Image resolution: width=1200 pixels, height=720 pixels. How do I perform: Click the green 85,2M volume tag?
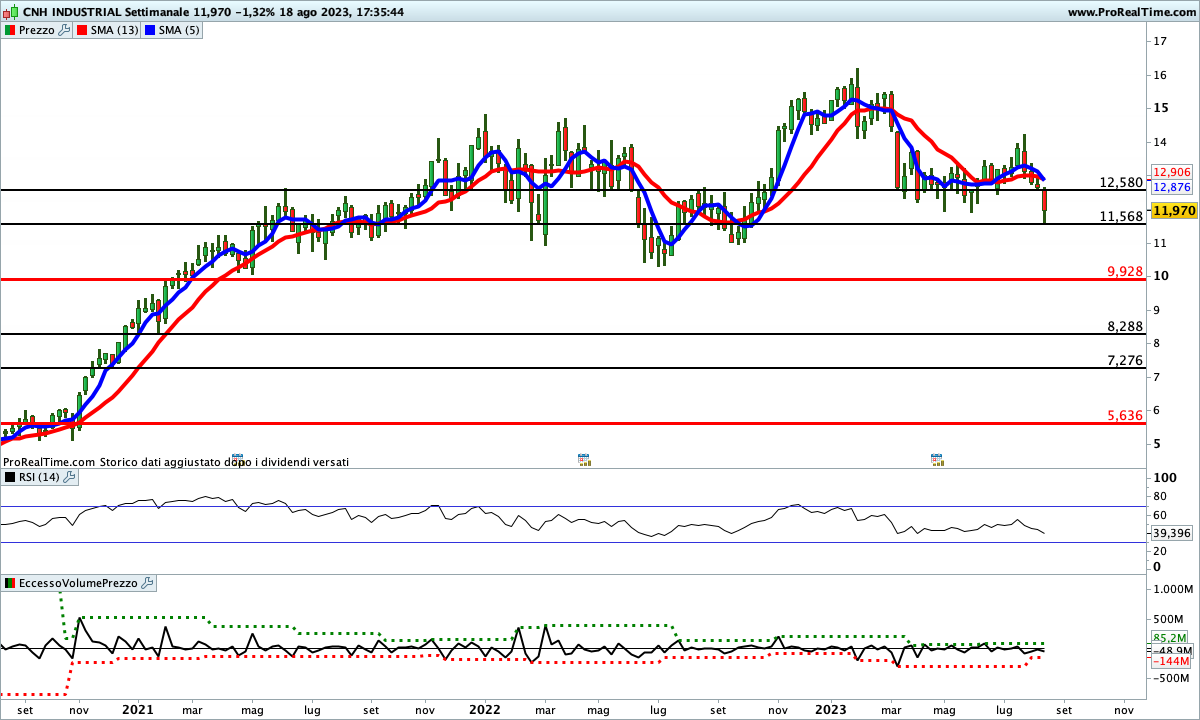coord(1170,638)
